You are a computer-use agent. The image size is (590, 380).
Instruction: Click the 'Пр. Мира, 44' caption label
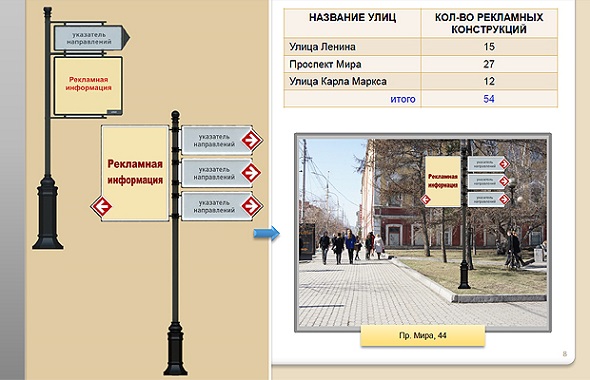(423, 335)
